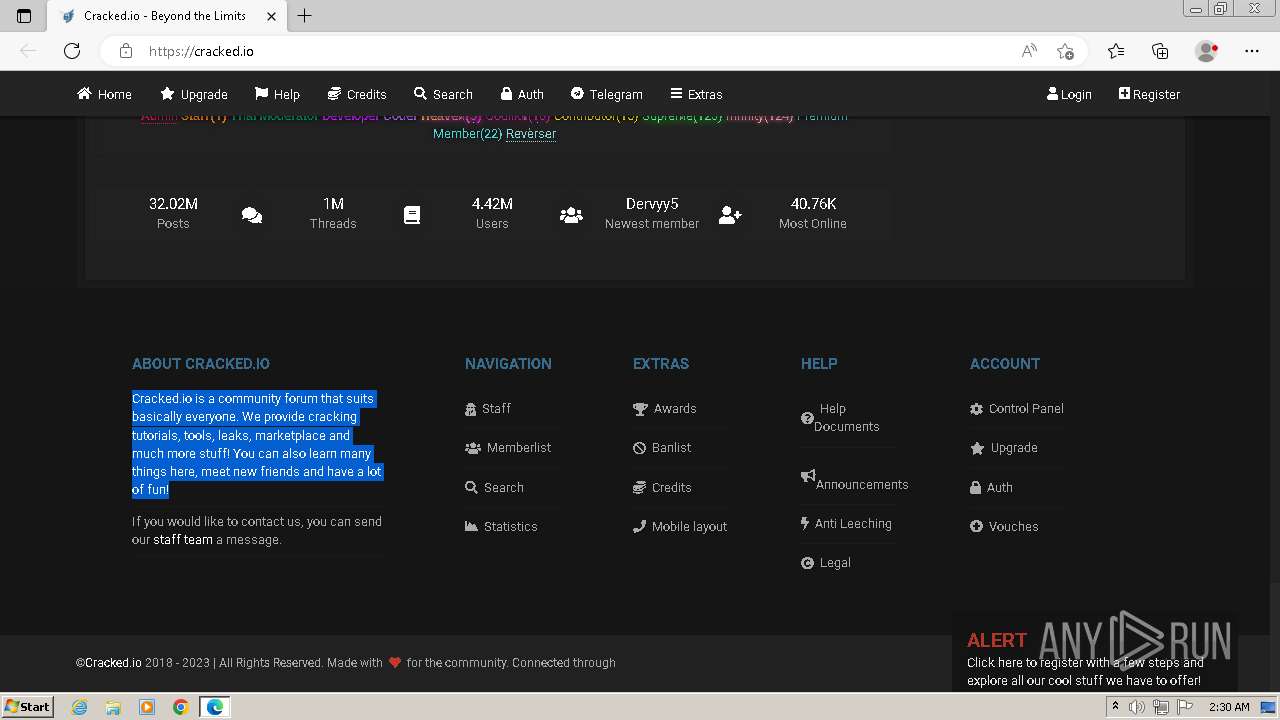
Task: Add page to favorites
Action: [x=1065, y=51]
